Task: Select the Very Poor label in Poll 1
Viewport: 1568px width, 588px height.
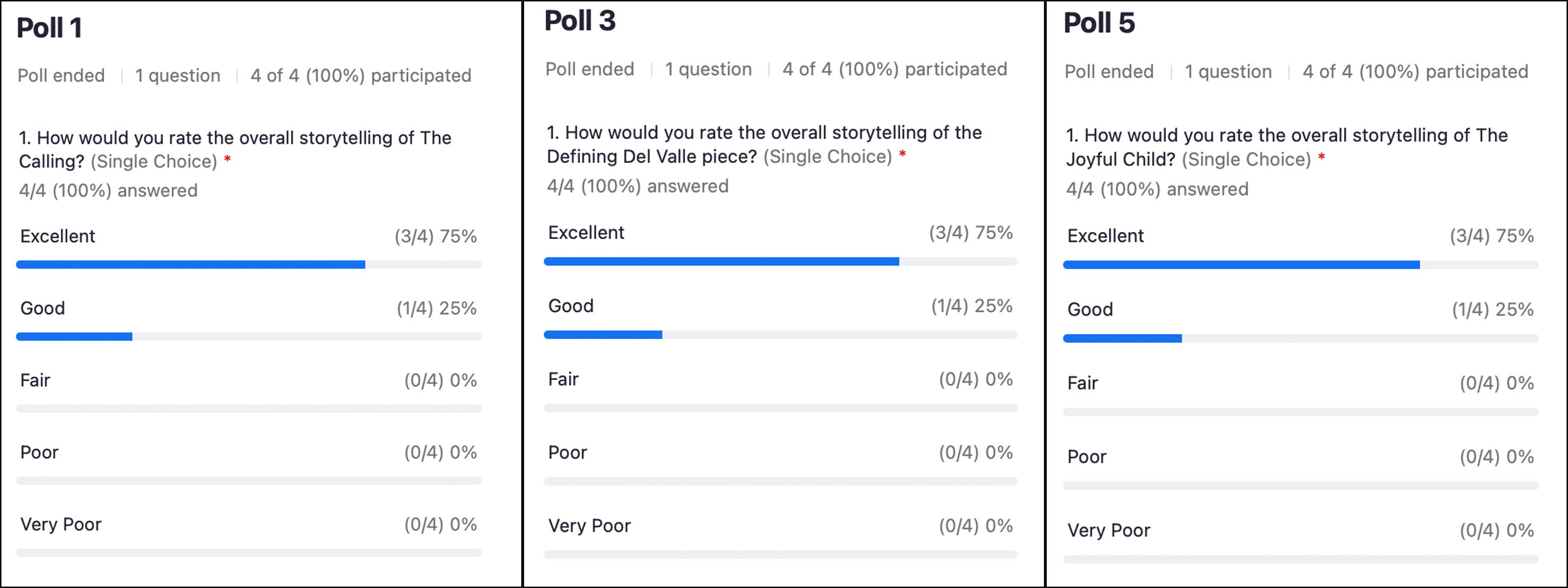Action: click(61, 524)
